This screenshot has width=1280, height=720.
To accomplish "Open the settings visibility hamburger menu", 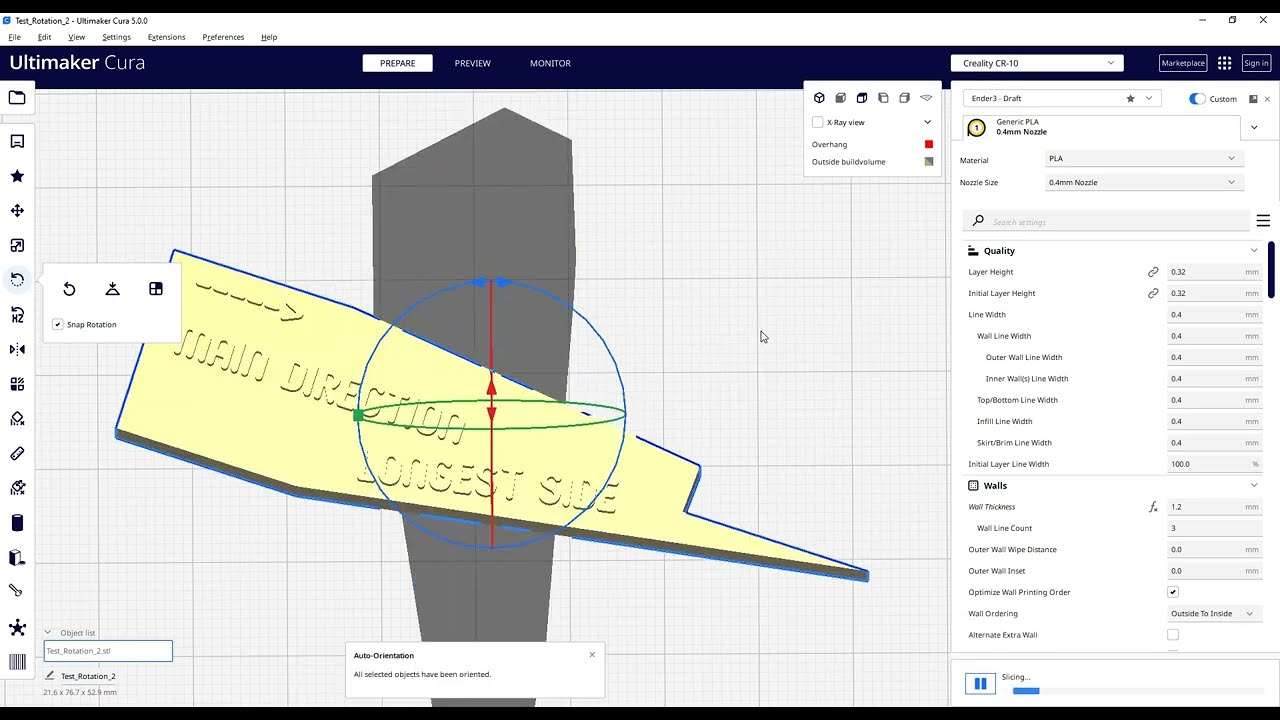I will point(1263,221).
